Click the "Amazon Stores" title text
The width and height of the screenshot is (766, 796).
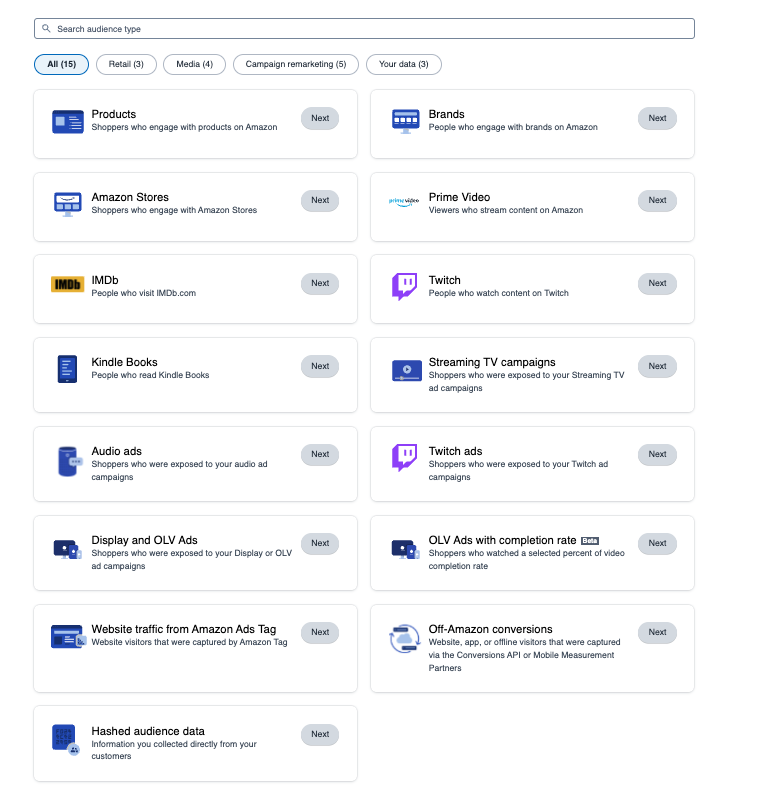pos(130,197)
